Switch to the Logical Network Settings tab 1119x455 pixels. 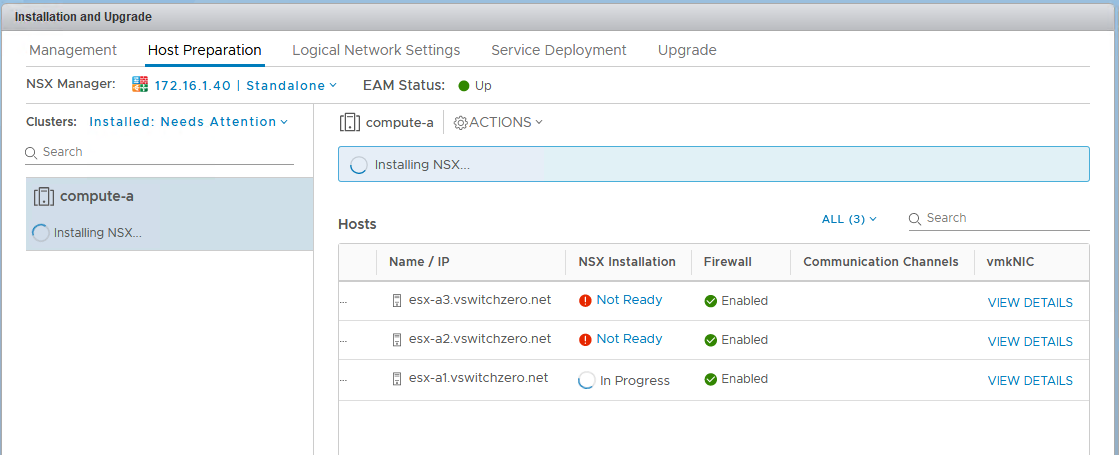[x=376, y=50]
